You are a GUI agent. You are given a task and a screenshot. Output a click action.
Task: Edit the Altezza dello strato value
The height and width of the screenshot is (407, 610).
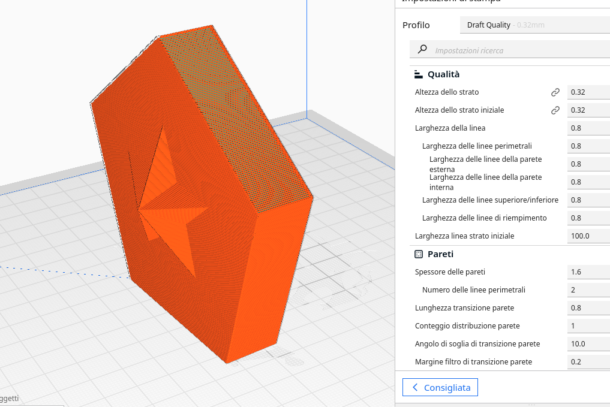589,92
